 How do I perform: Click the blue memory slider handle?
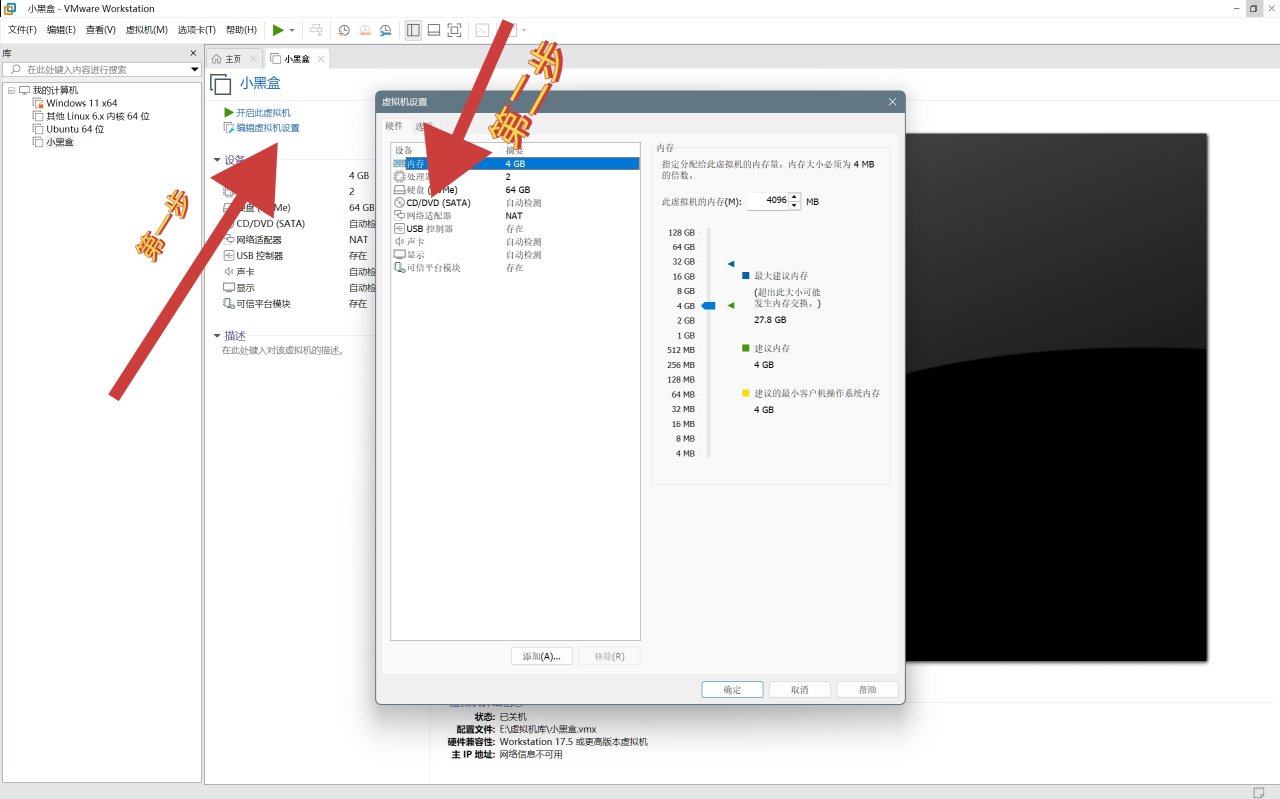point(709,306)
